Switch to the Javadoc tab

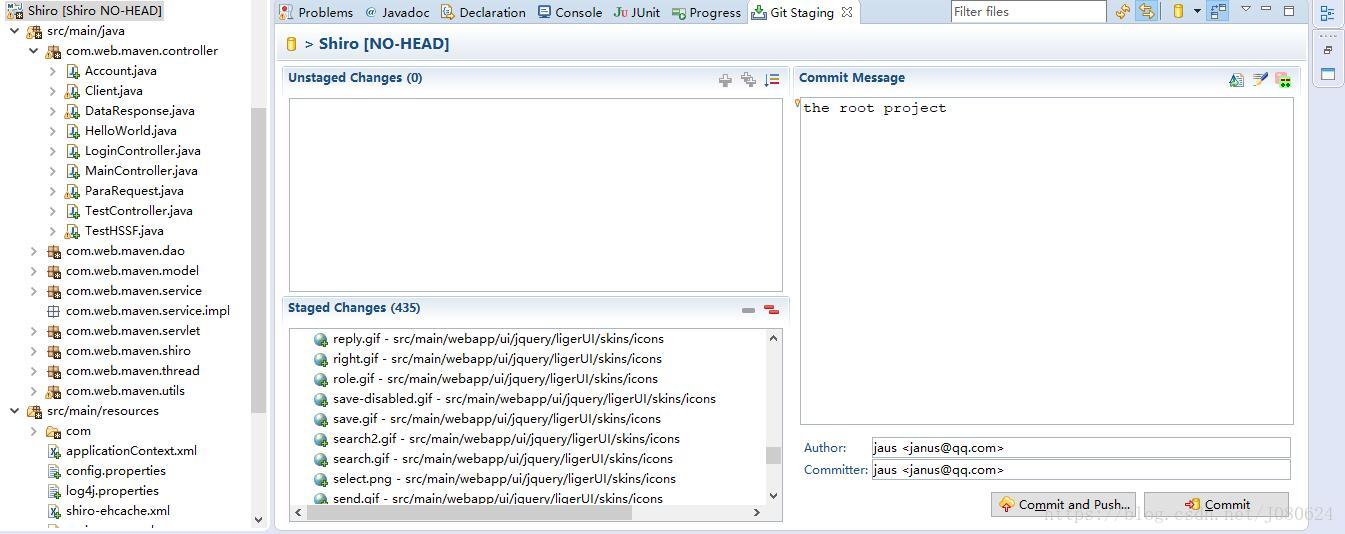tap(397, 12)
